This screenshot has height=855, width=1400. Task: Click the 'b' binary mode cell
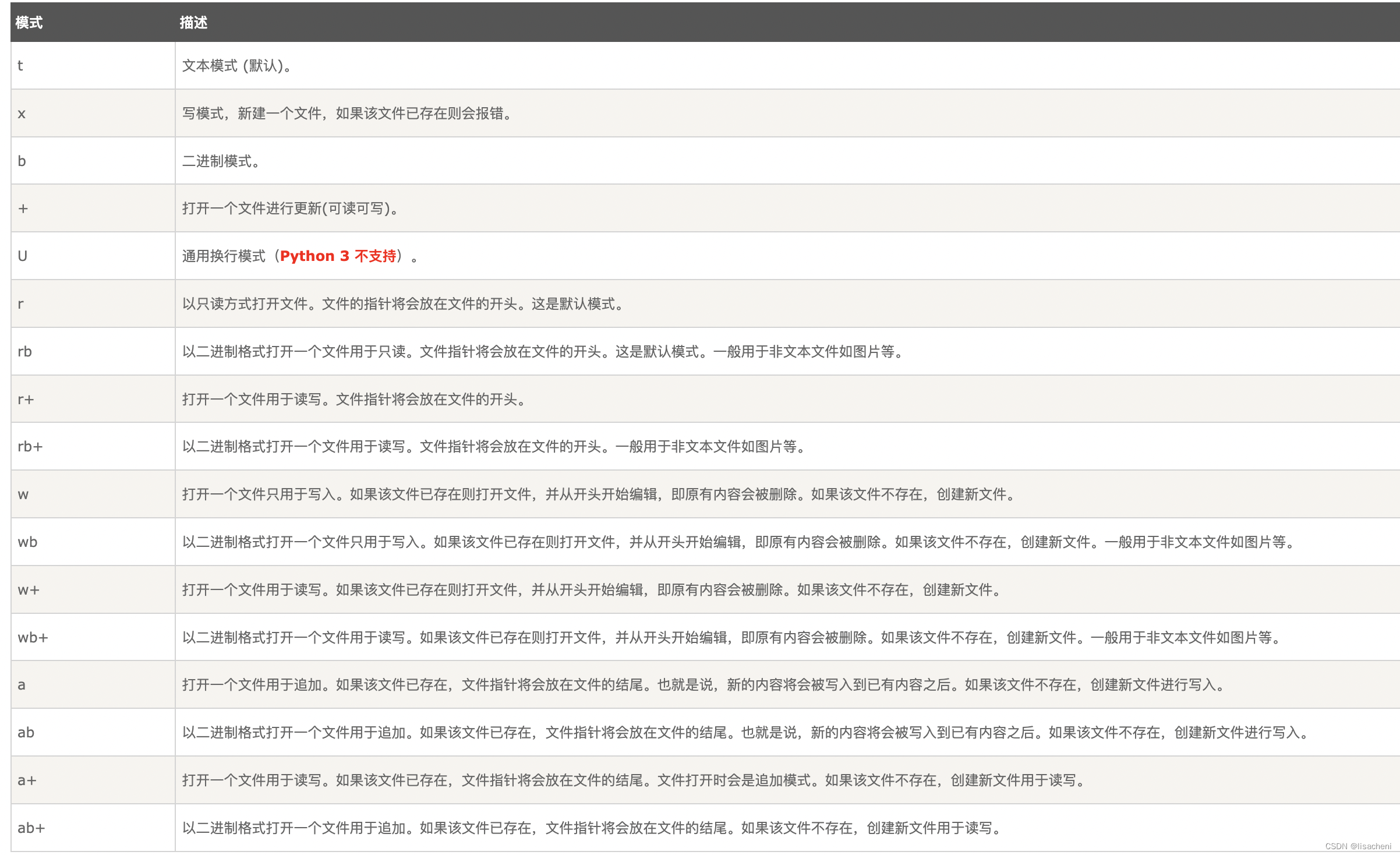point(22,161)
